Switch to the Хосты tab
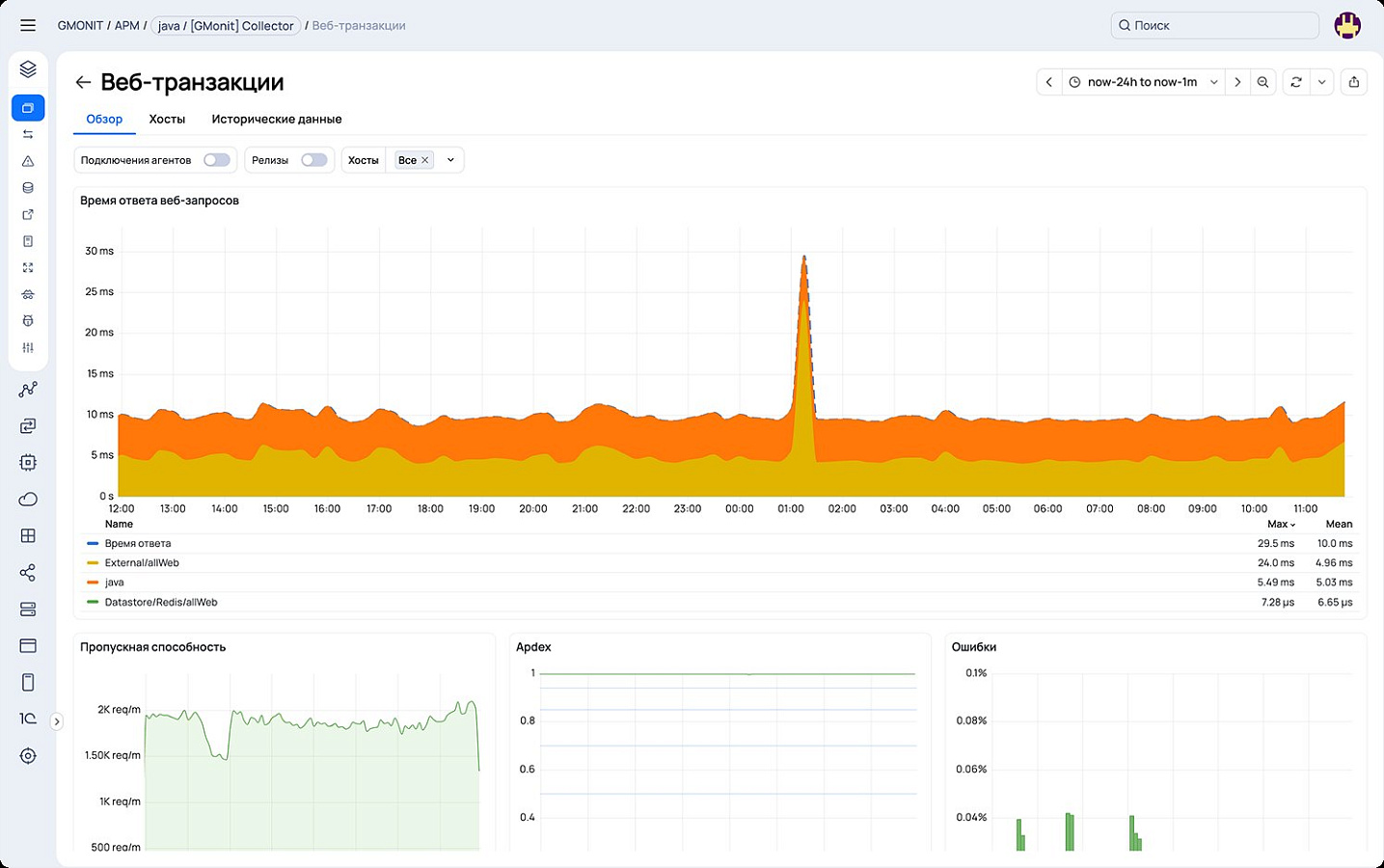This screenshot has width=1384, height=868. coord(167,120)
